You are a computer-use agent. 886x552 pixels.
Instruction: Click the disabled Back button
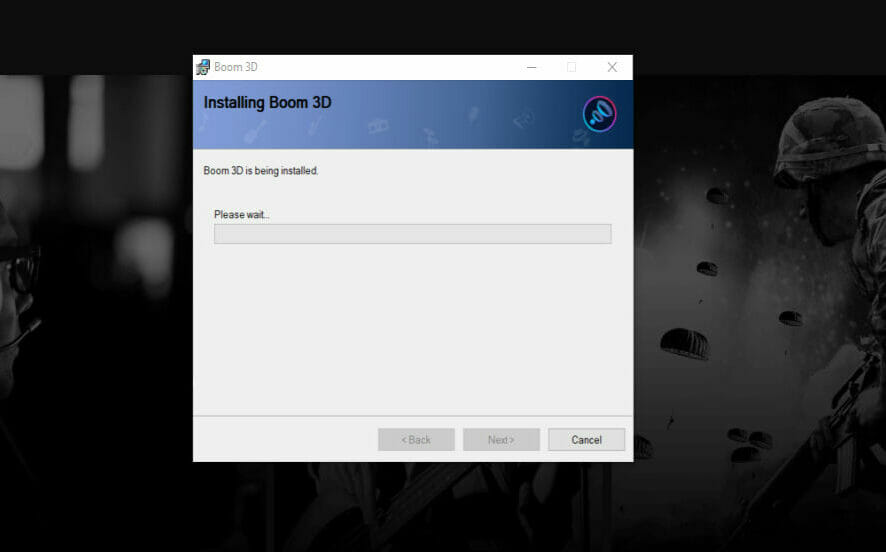coord(416,440)
